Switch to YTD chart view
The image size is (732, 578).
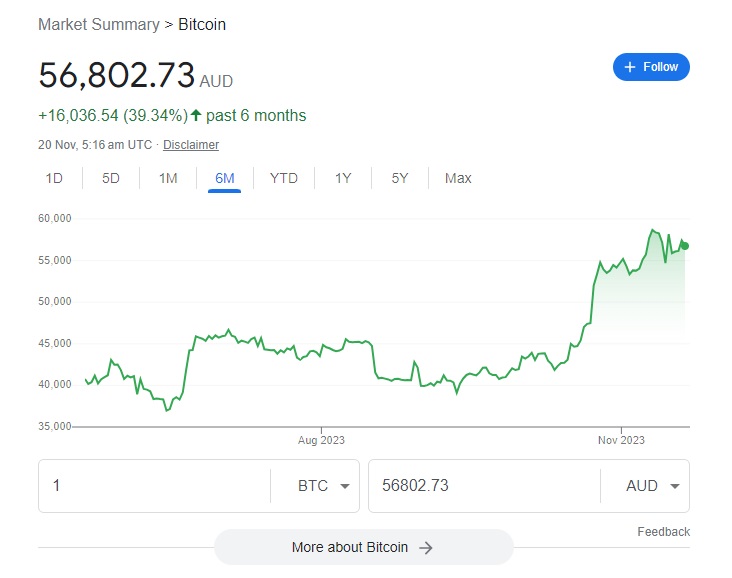pyautogui.click(x=284, y=178)
